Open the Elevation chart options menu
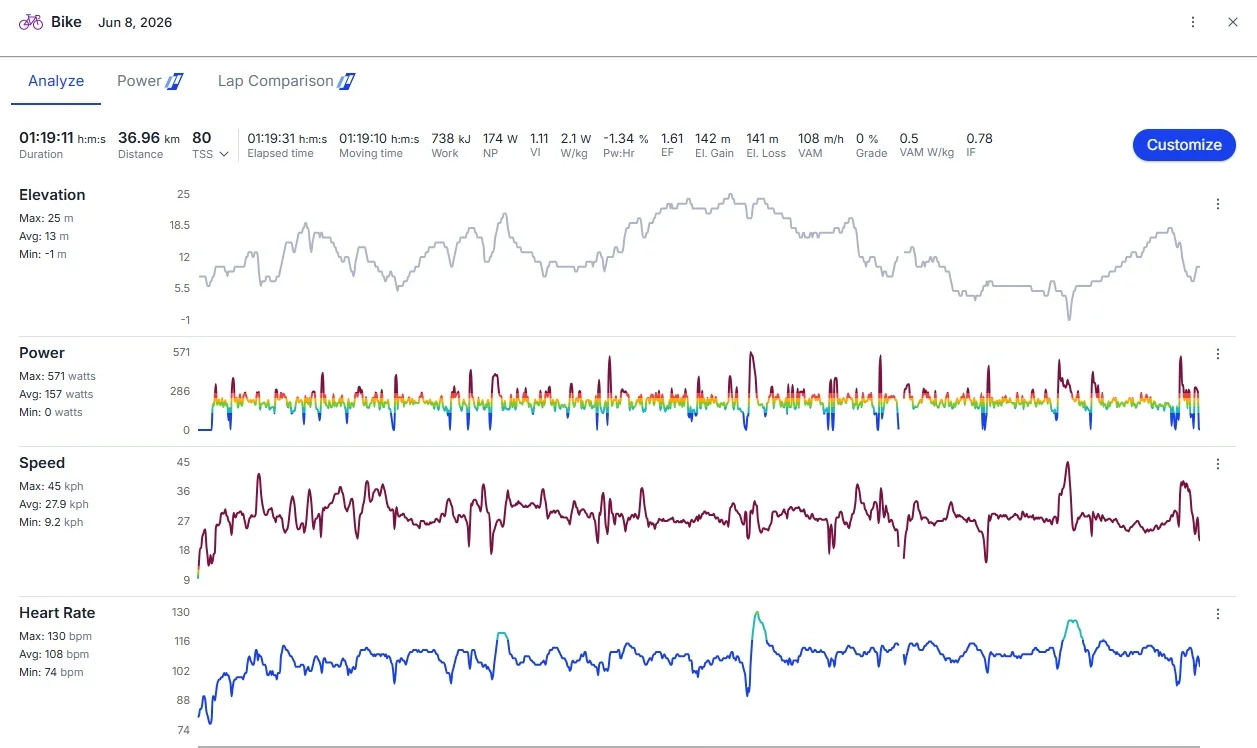Viewport: 1257px width, 748px height. pos(1218,204)
